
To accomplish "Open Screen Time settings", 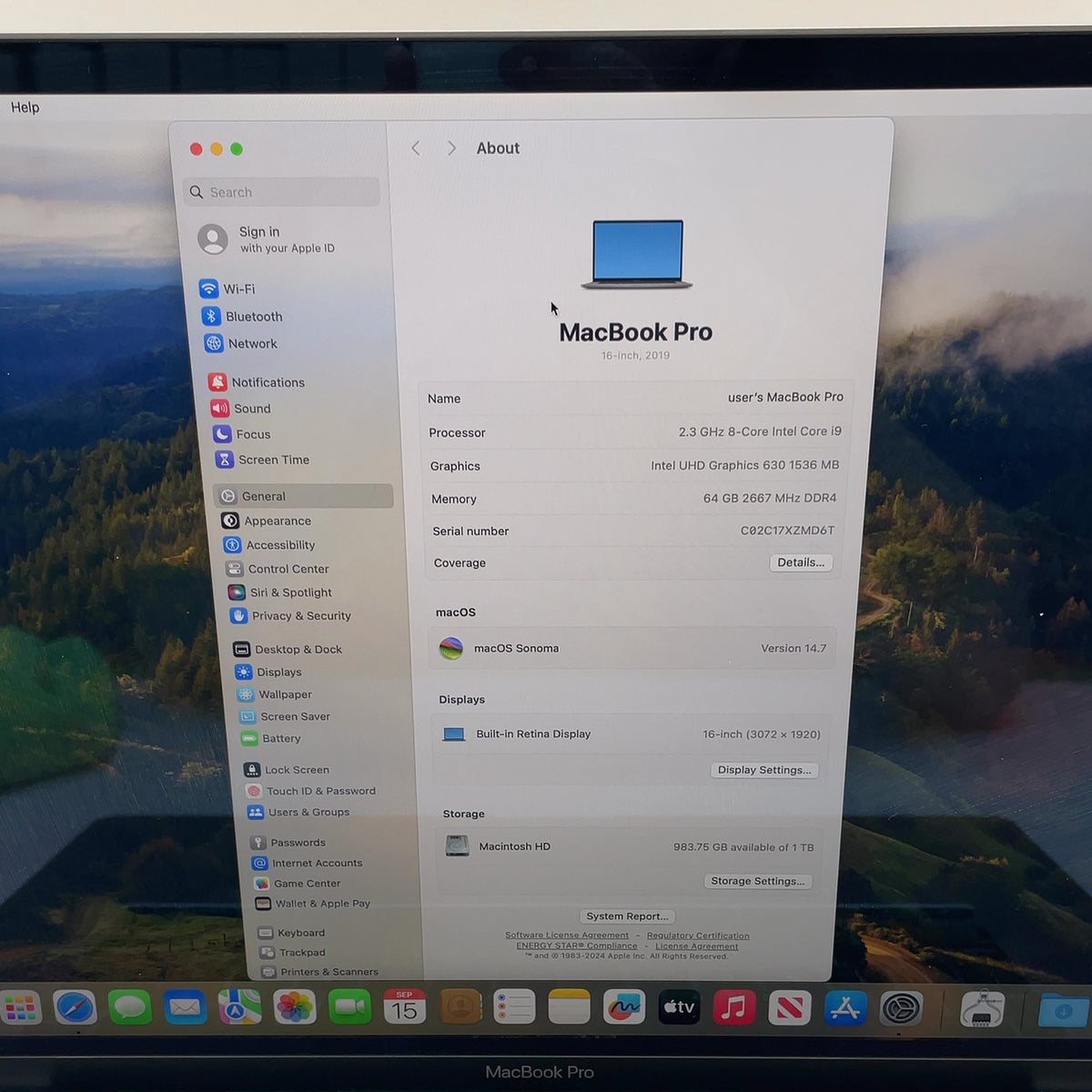I will (263, 460).
